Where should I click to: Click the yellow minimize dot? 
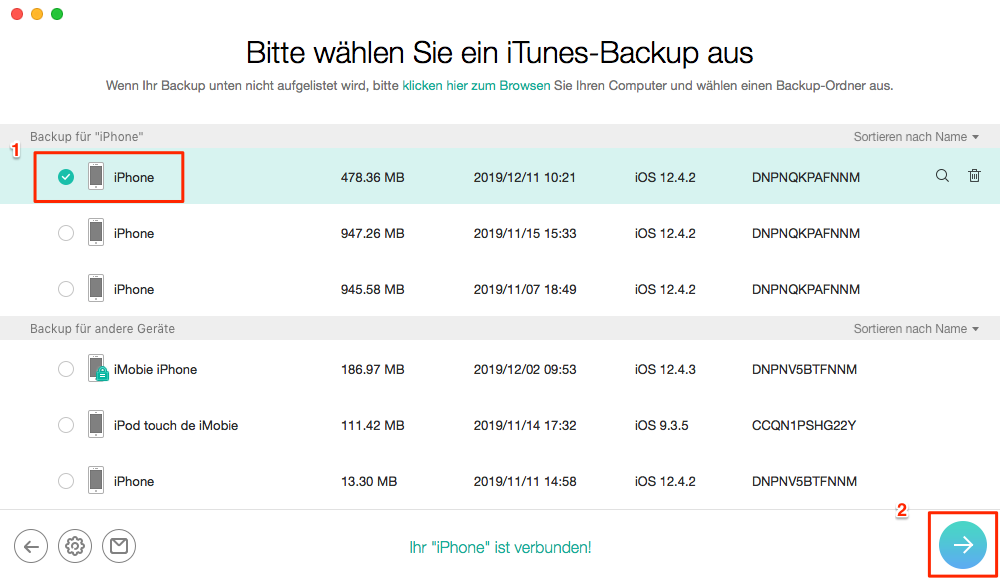point(36,15)
